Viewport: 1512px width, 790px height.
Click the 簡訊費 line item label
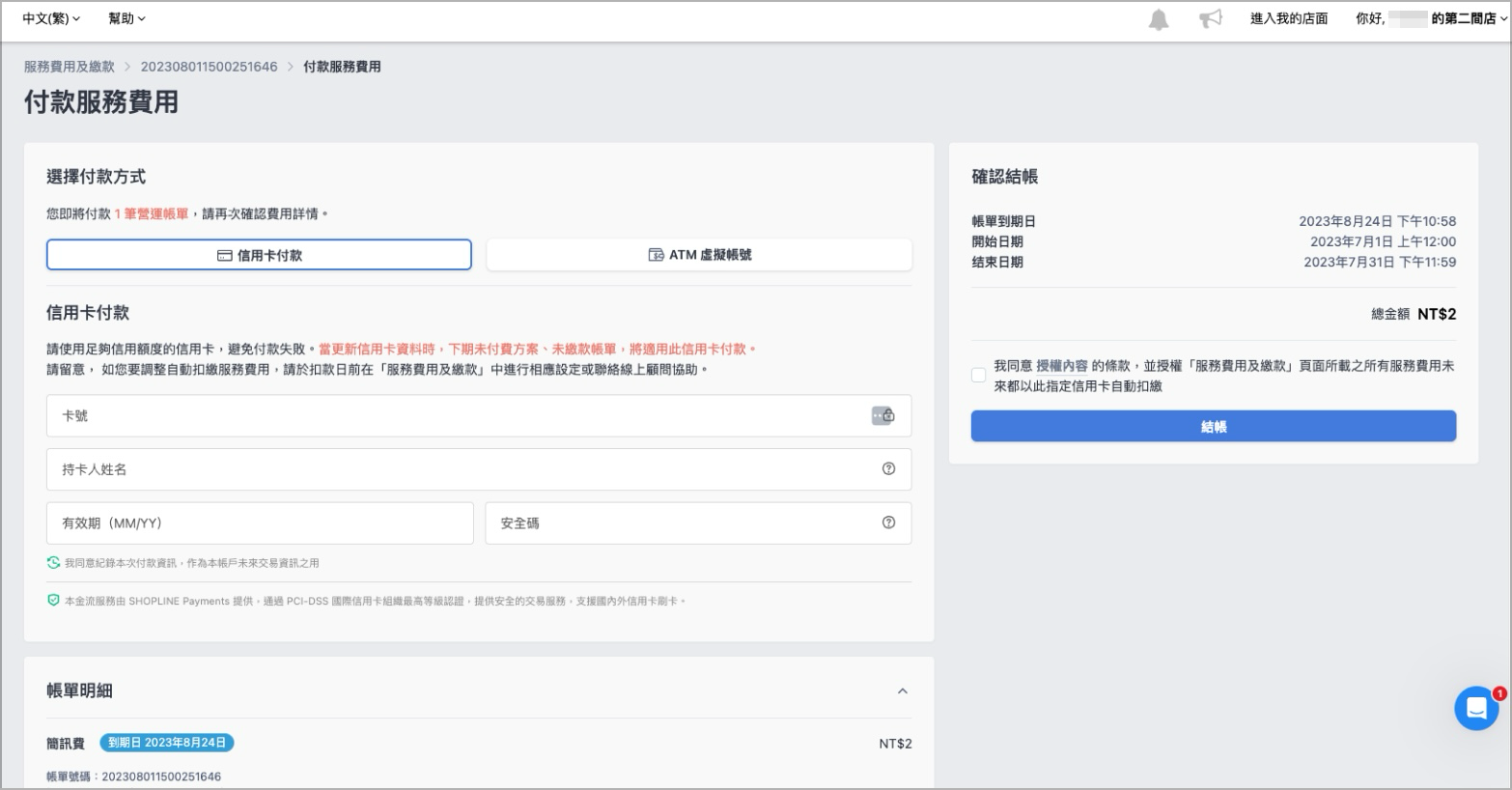click(66, 744)
